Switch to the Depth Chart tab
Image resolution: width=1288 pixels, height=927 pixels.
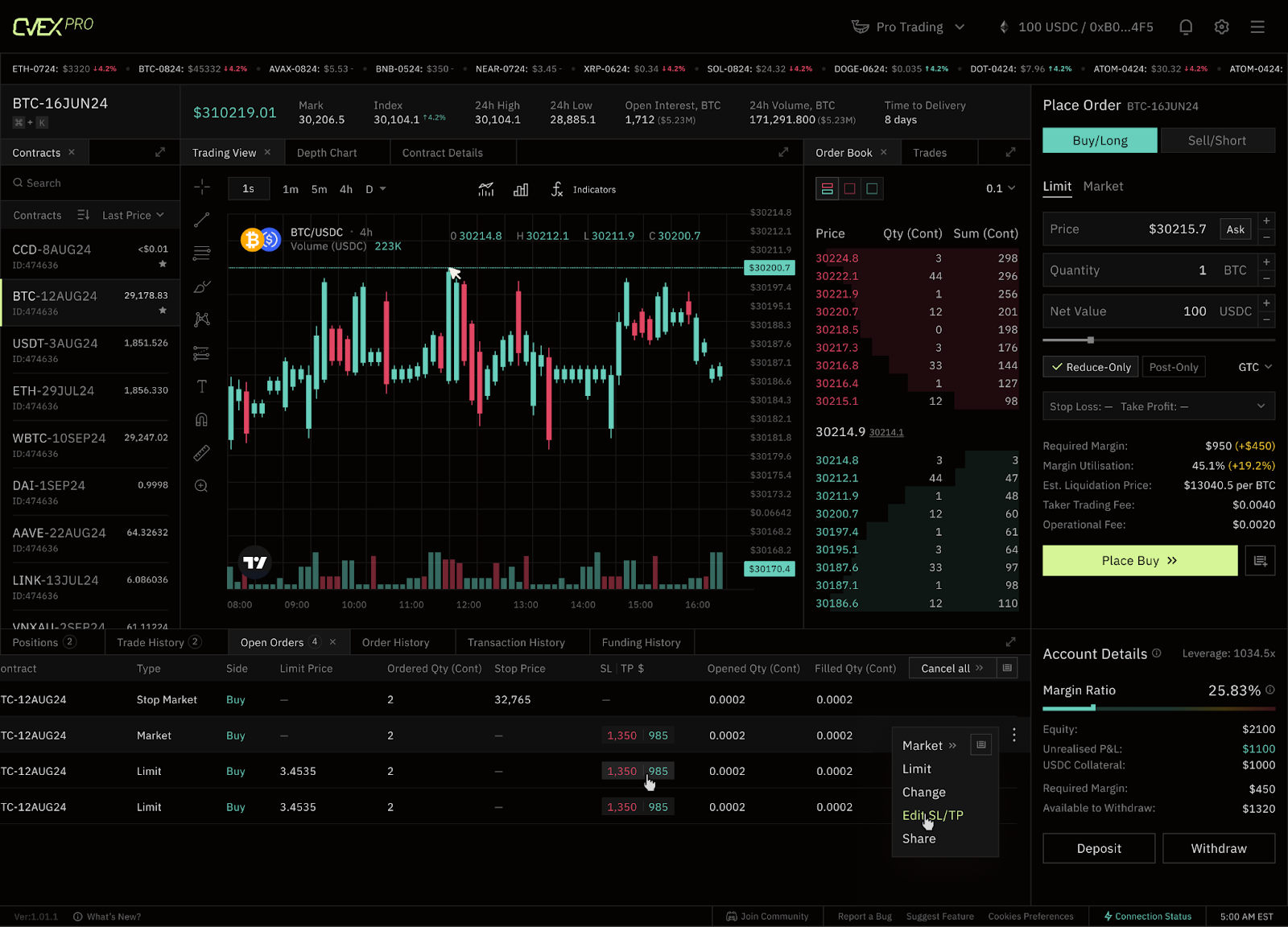click(327, 153)
